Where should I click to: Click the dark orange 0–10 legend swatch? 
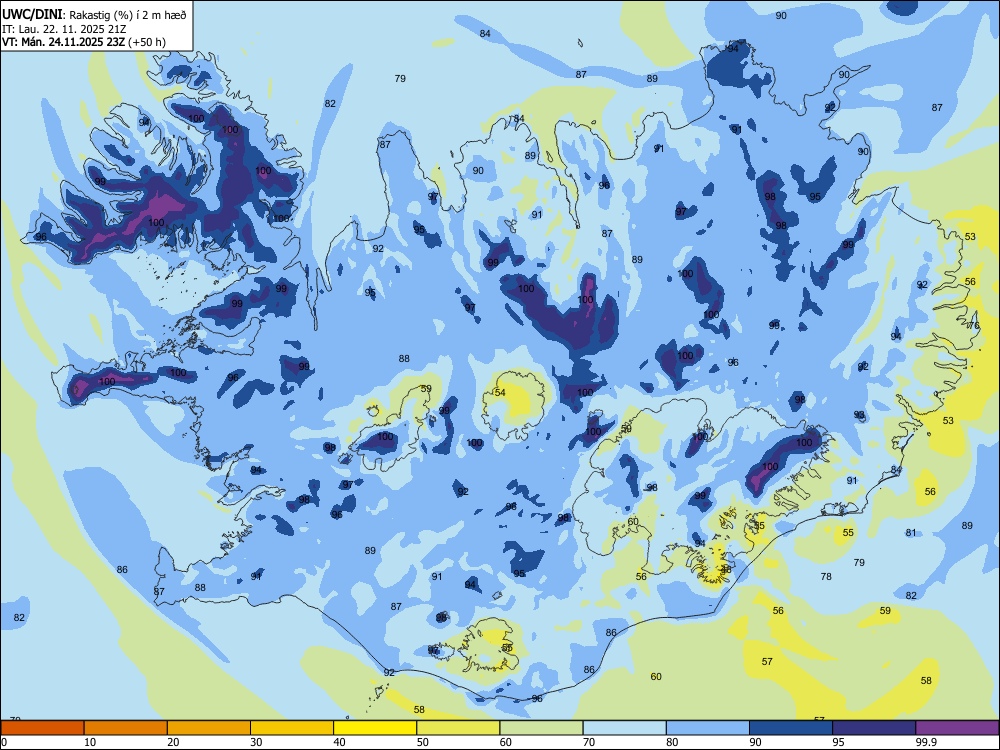pos(42,728)
